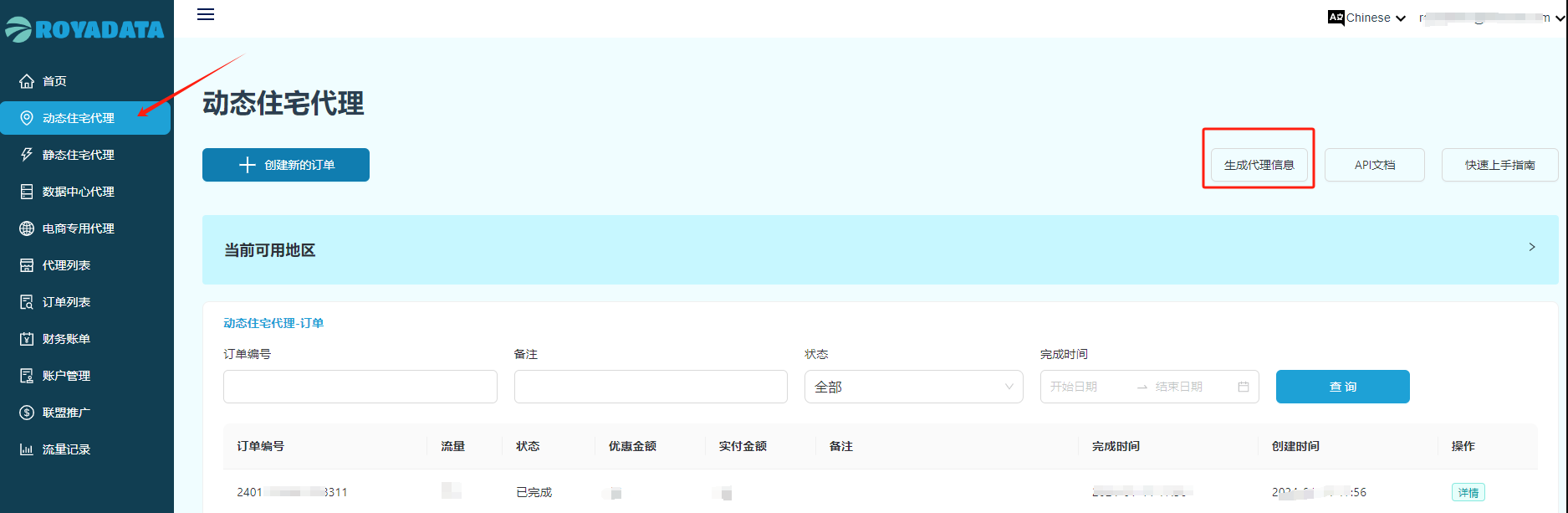The image size is (1568, 513).
Task: Open 电商专用代理 menu item
Action: [x=86, y=228]
